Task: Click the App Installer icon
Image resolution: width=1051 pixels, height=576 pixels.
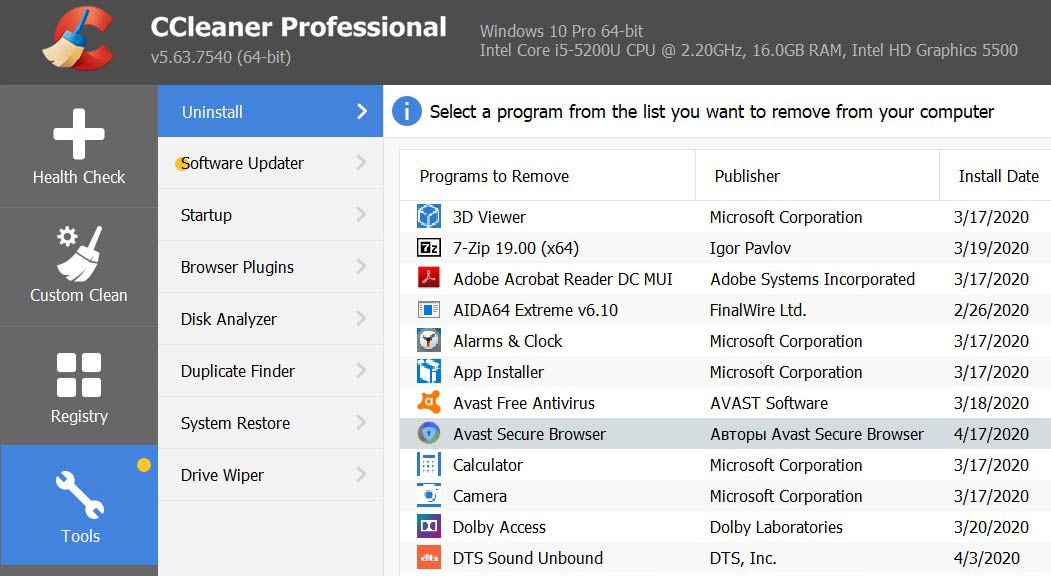Action: [x=429, y=371]
